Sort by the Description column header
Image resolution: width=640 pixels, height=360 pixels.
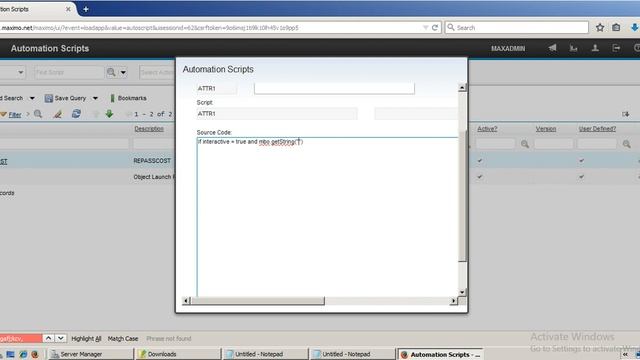click(149, 129)
